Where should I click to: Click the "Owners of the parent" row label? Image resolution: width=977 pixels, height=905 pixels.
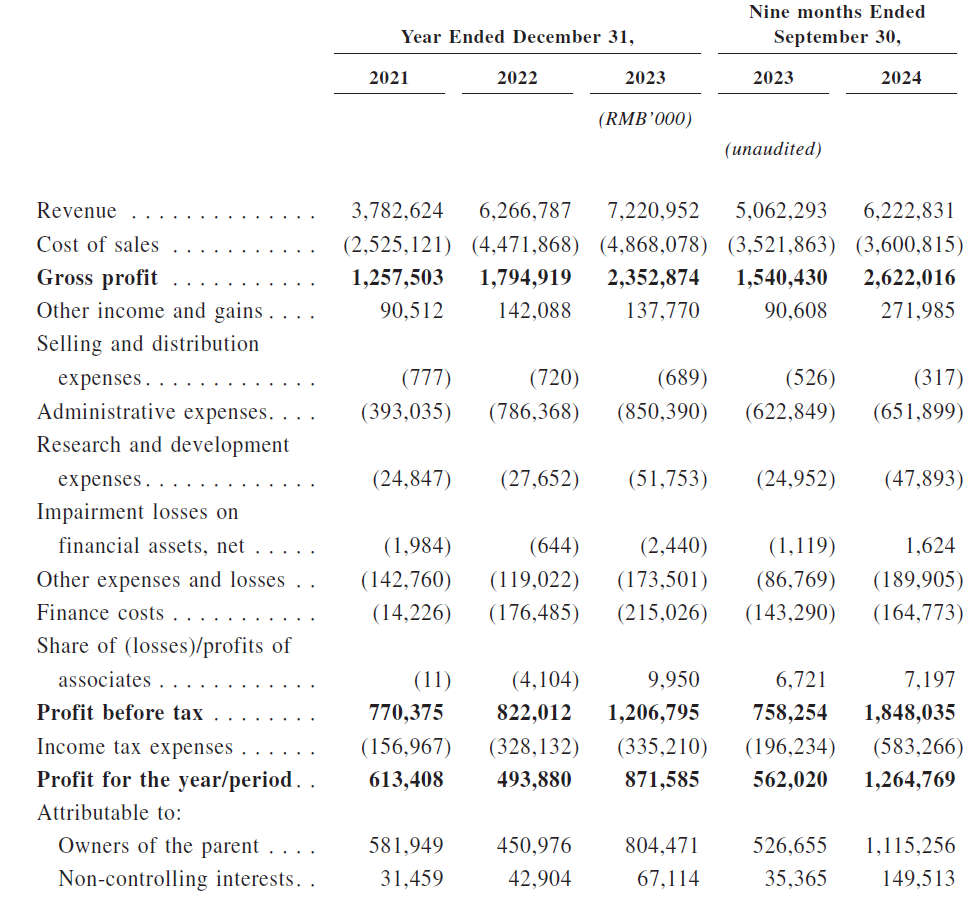click(x=158, y=846)
